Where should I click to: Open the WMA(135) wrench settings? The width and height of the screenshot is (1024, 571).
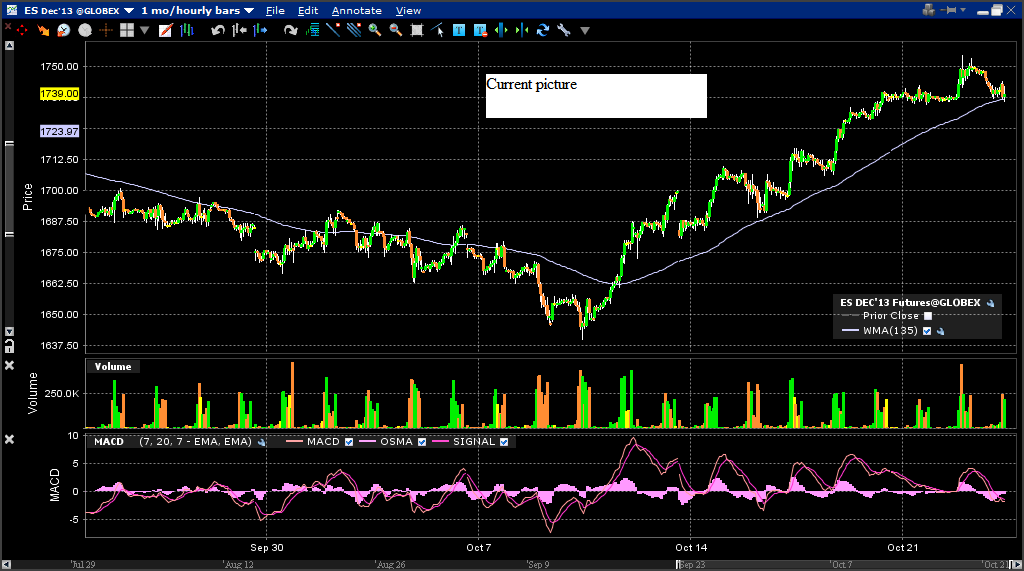click(x=940, y=331)
